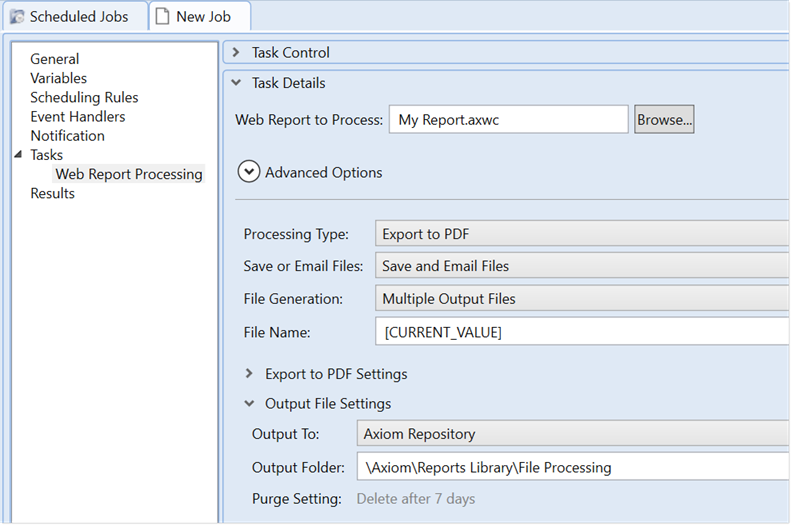Toggle the Advanced Options circle chevron

point(249,172)
